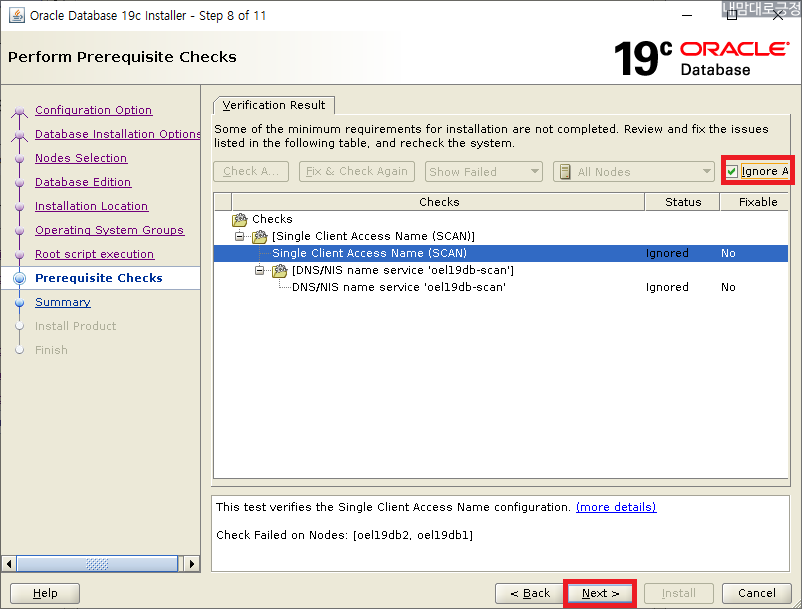Click the Back button
This screenshot has height=609, width=802.
[530, 593]
